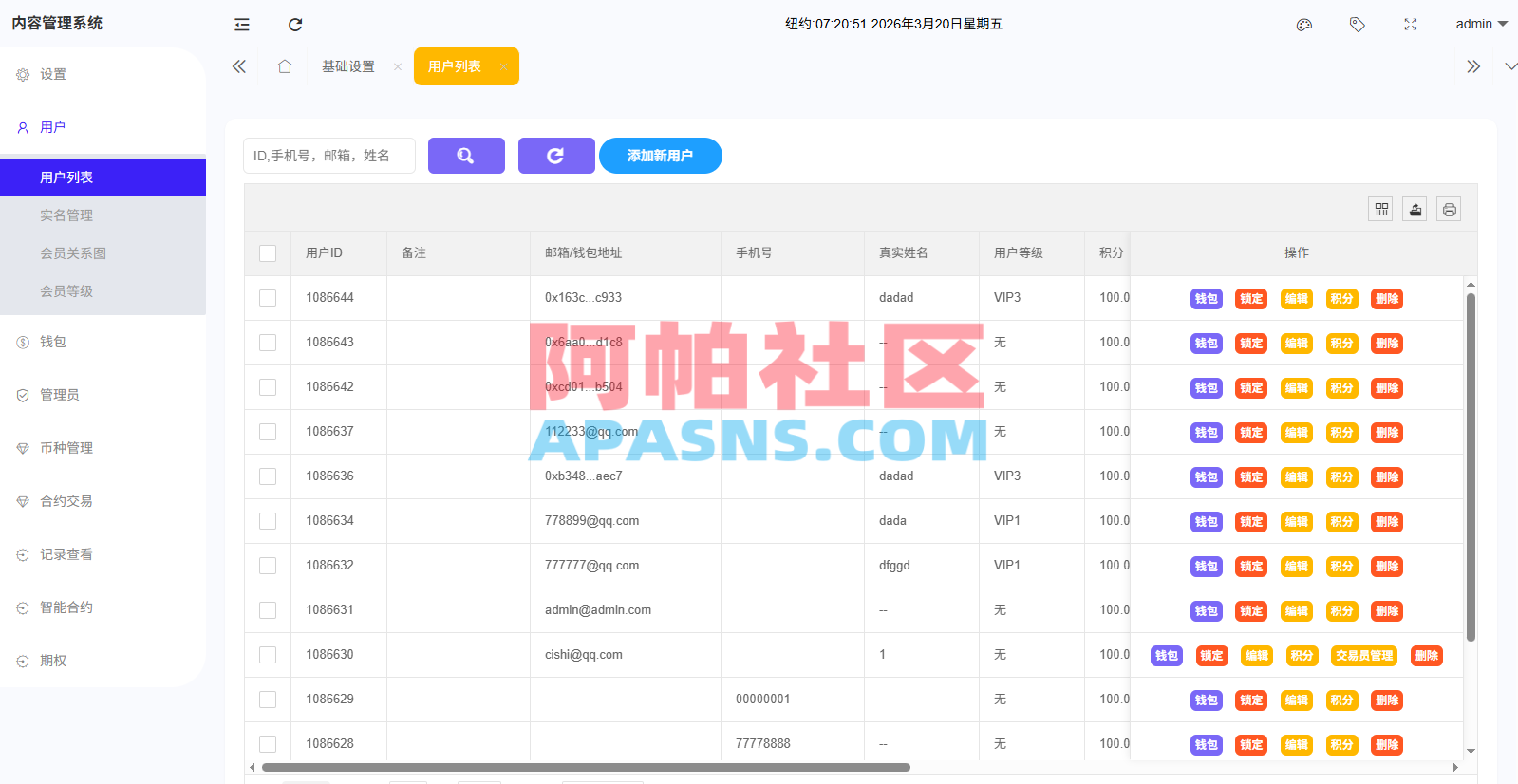Select user 1086634's checkbox
The width and height of the screenshot is (1518, 784).
[x=268, y=521]
